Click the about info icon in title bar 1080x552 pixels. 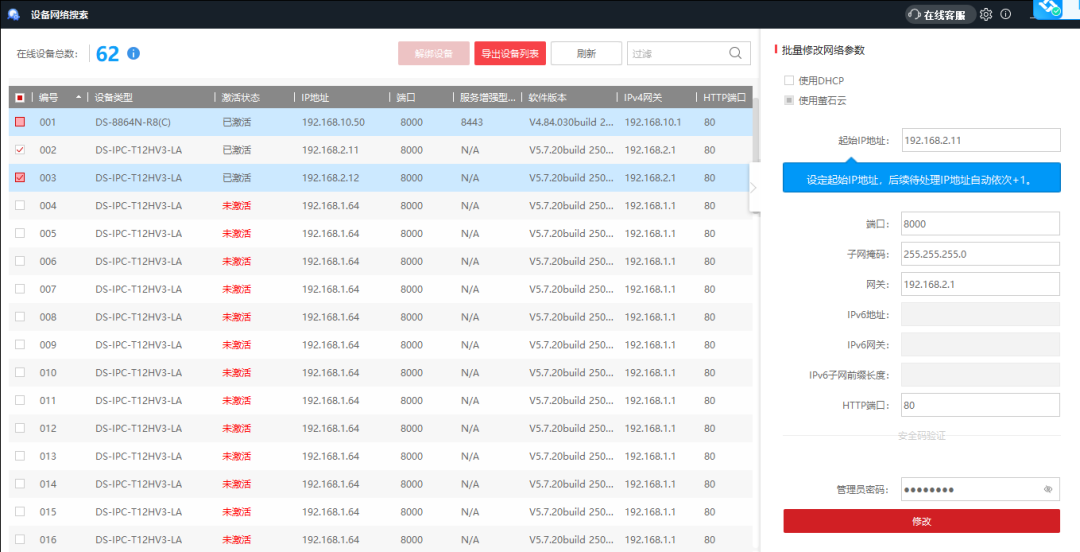pyautogui.click(x=1006, y=14)
